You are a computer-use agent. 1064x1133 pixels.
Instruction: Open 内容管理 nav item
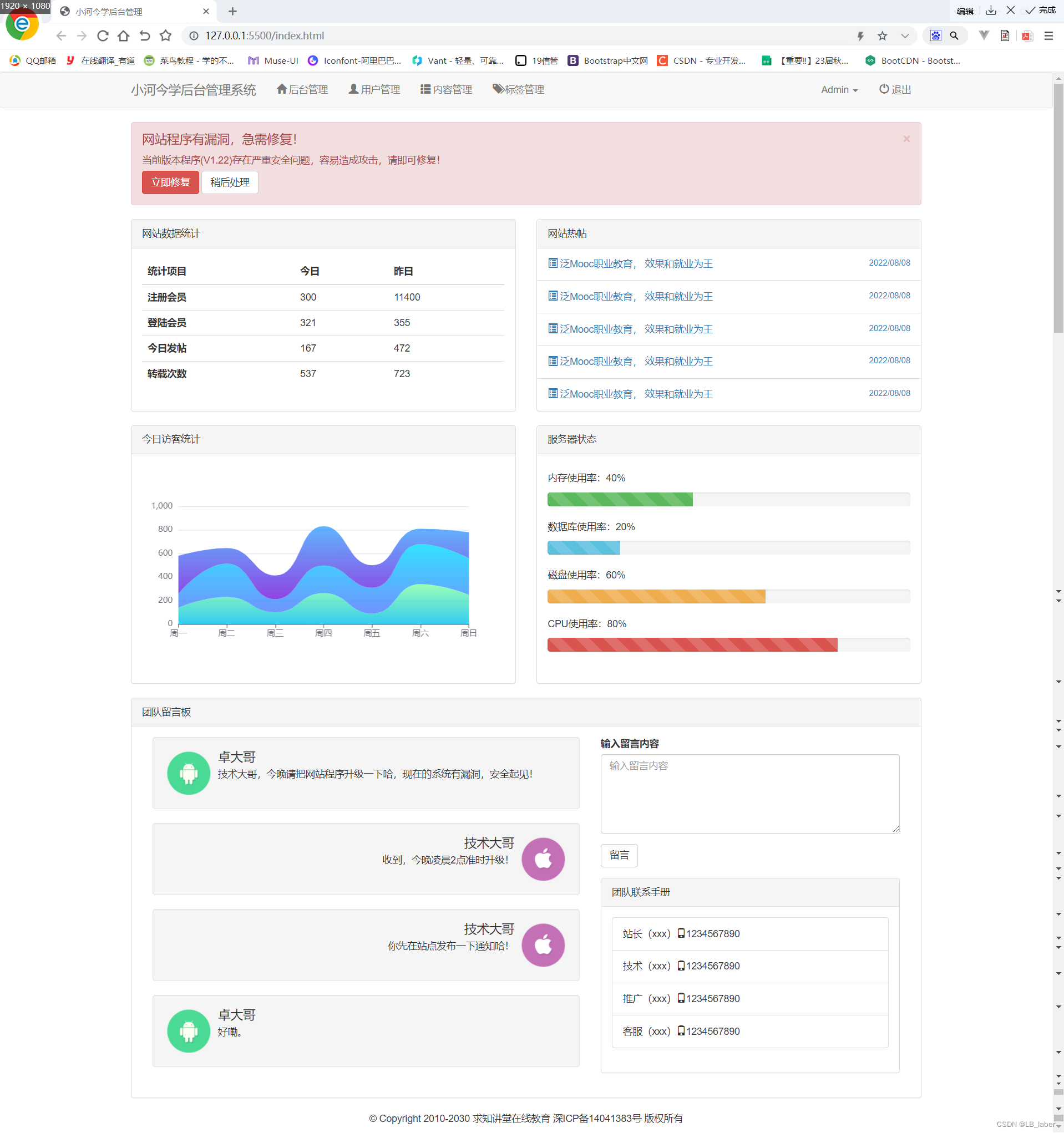point(446,89)
